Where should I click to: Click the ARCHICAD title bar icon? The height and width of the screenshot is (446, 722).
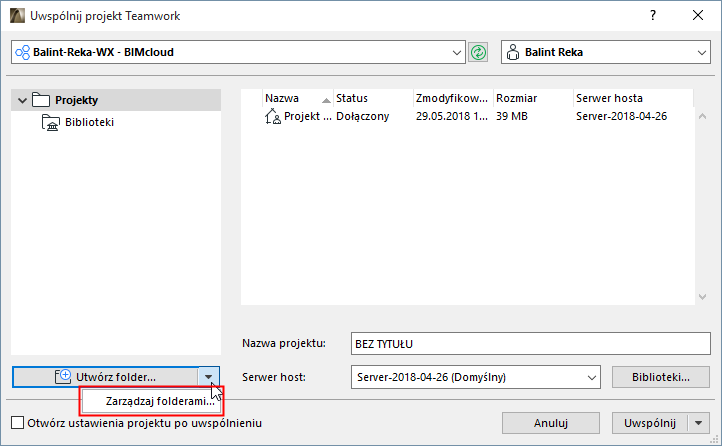(17, 16)
